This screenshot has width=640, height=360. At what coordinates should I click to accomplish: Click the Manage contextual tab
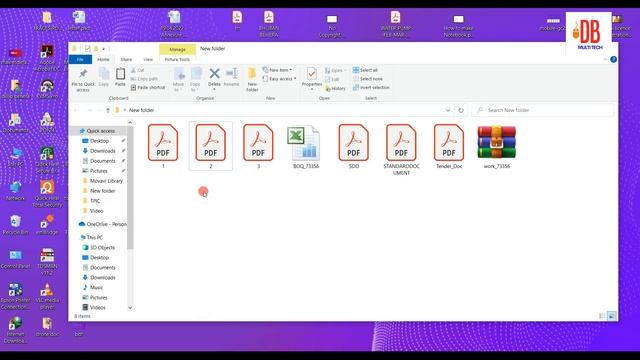click(177, 49)
